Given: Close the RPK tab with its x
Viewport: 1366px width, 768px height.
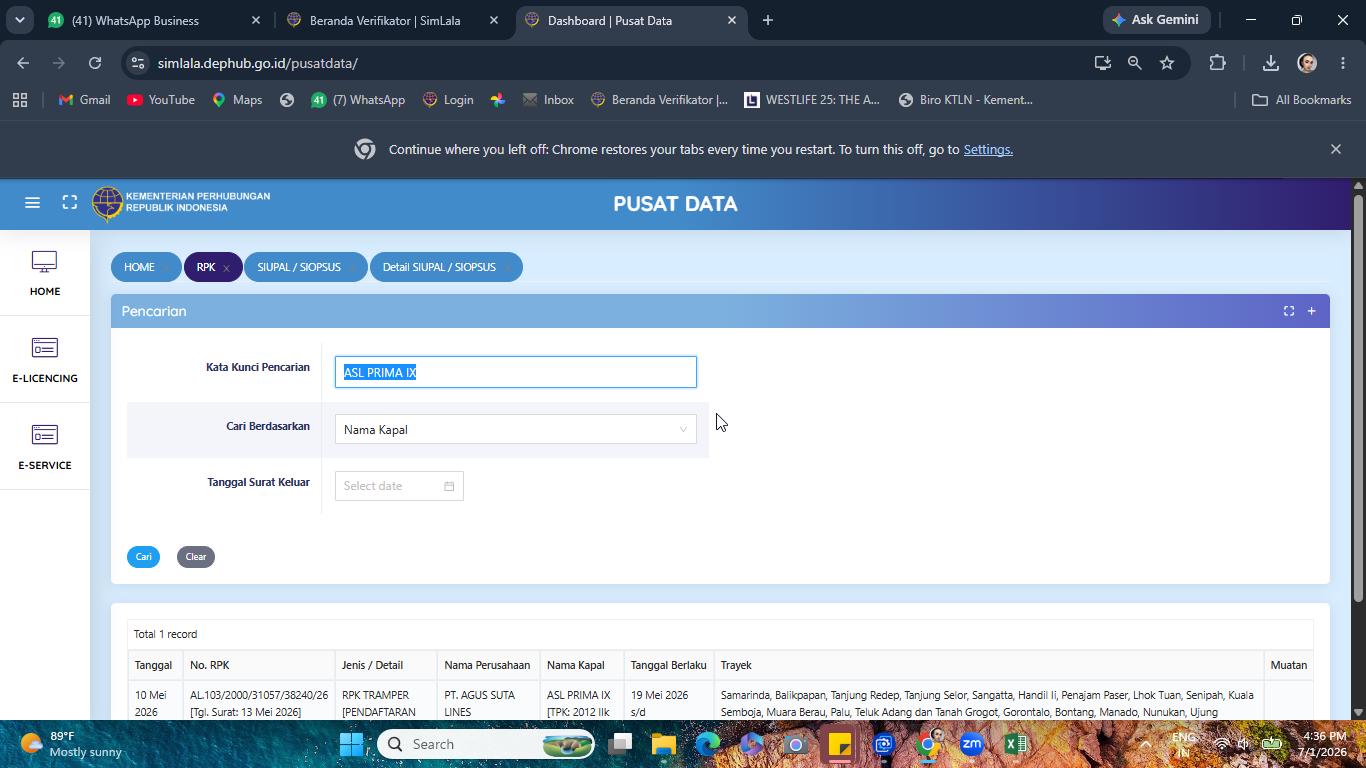Looking at the screenshot, I should point(227,268).
